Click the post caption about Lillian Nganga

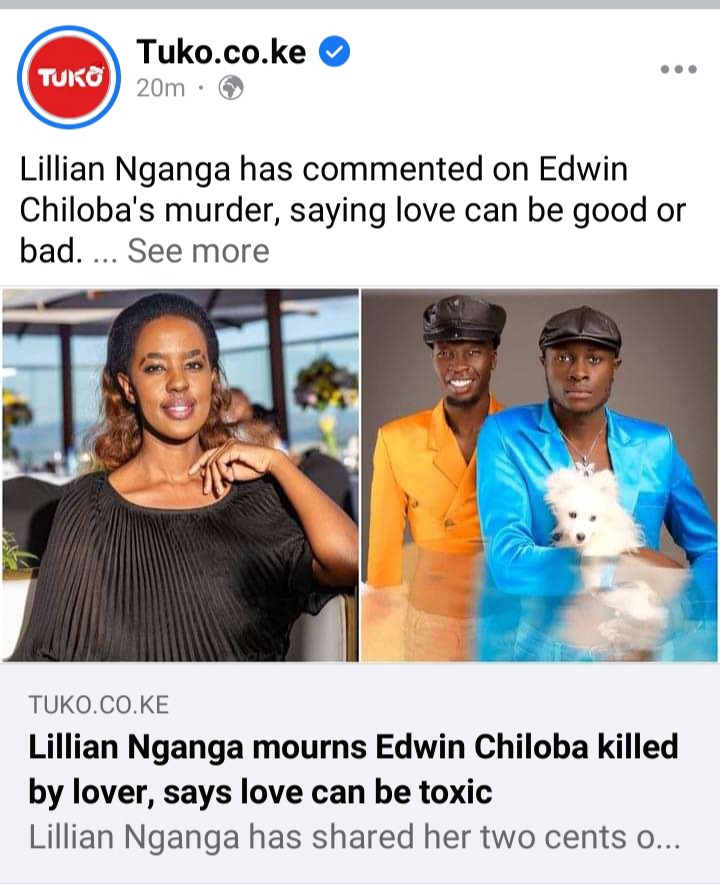pos(352,210)
